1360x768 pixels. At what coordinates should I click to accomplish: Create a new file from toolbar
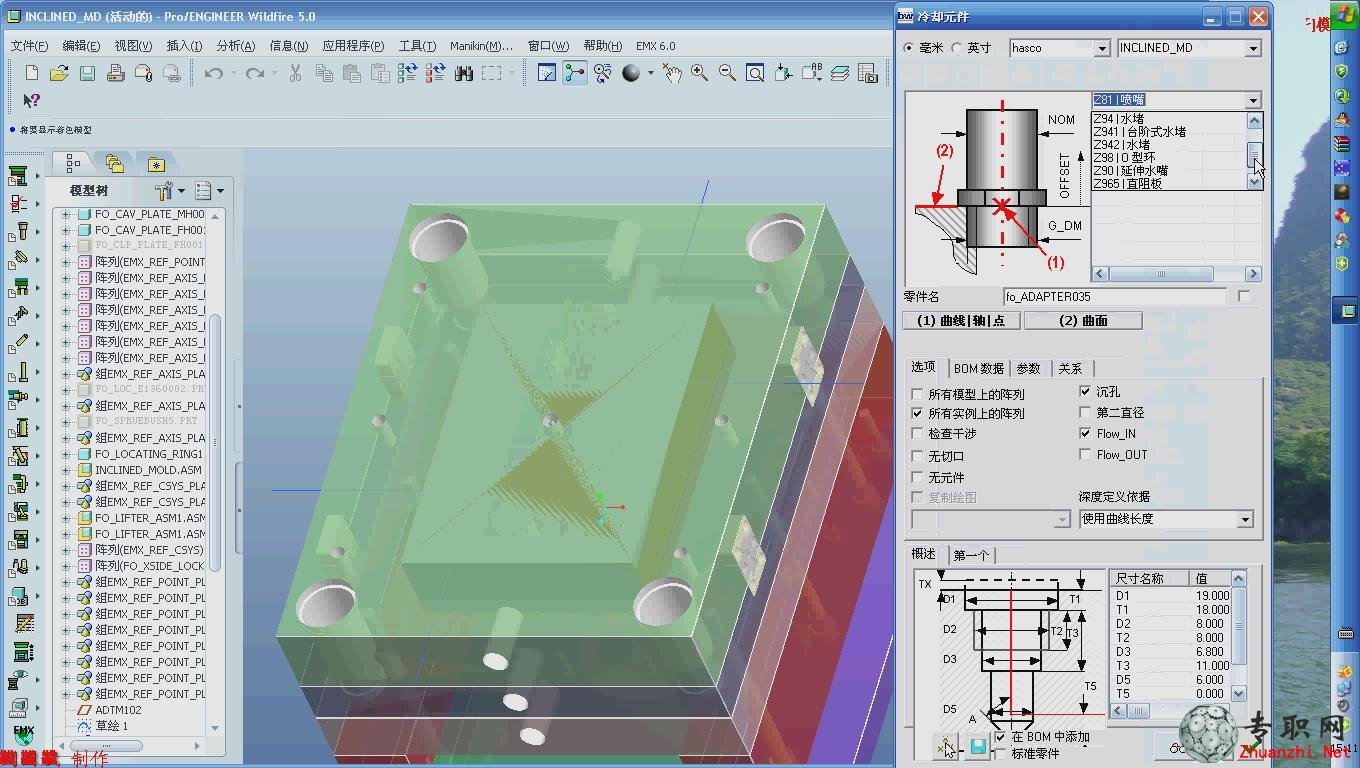pyautogui.click(x=32, y=73)
